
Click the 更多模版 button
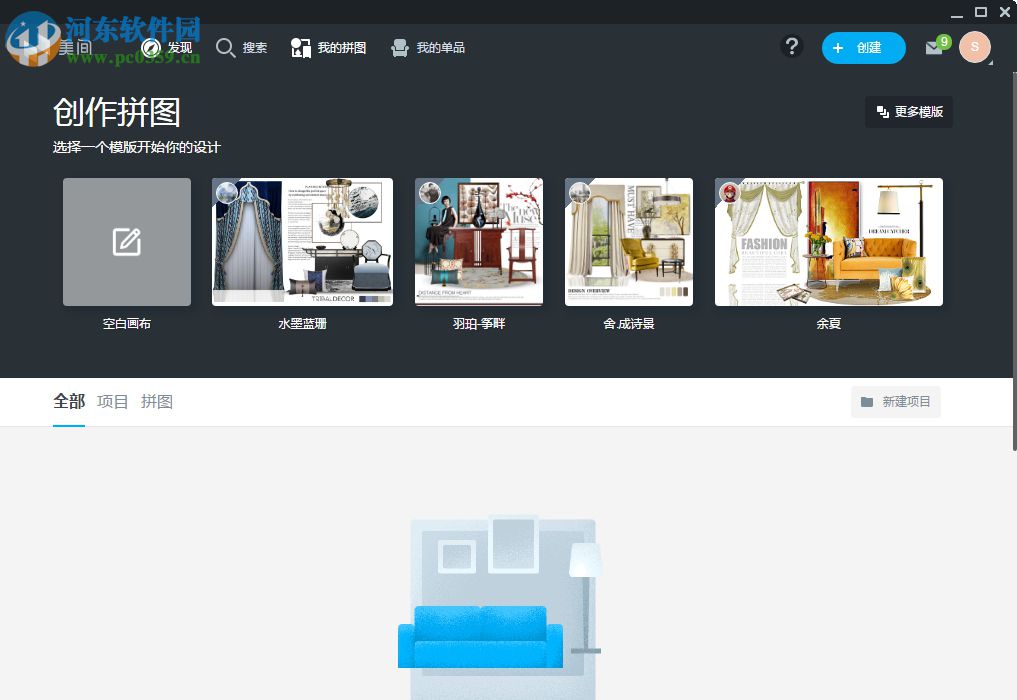point(909,112)
